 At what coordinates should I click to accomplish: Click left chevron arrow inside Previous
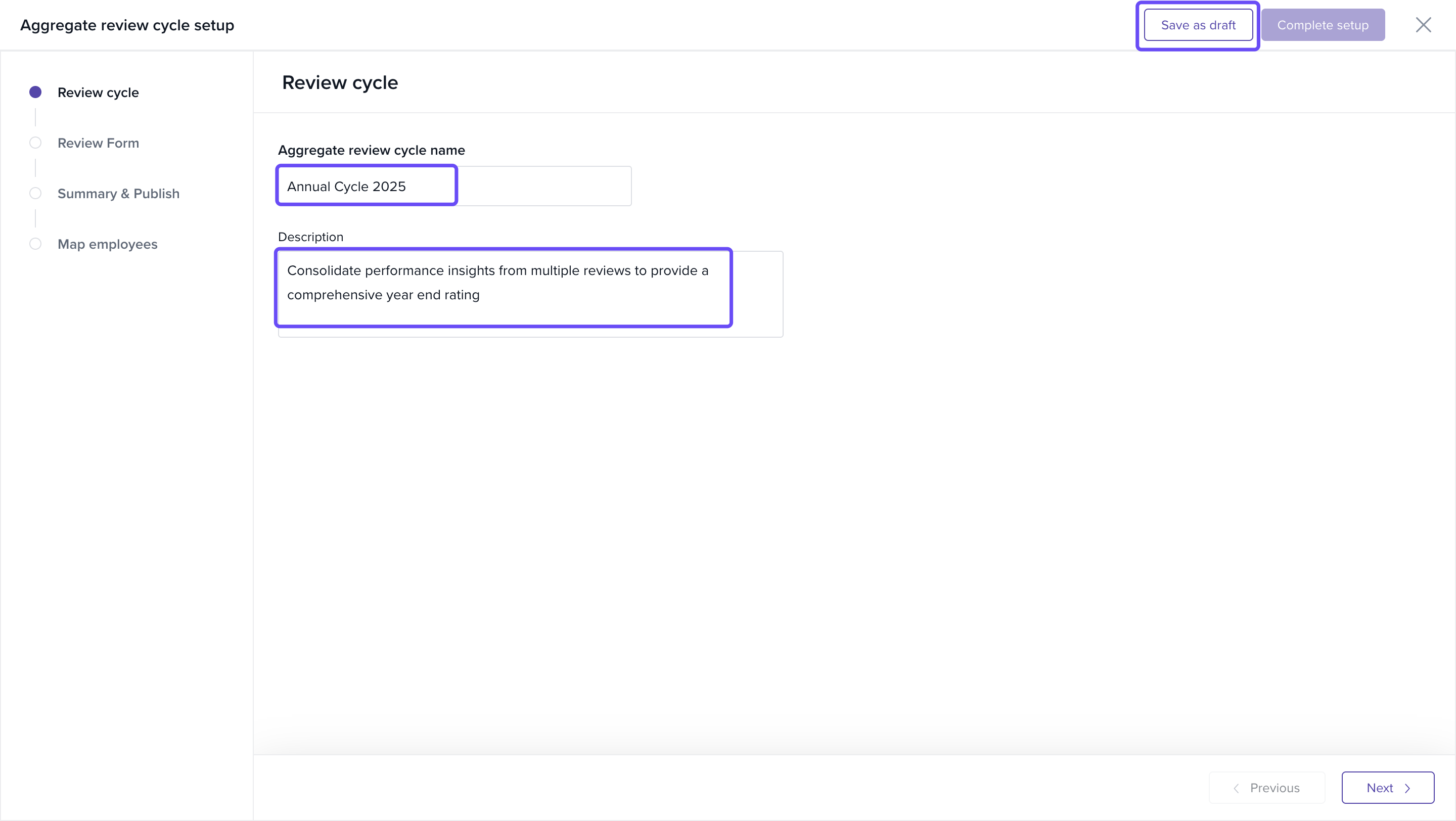1236,788
